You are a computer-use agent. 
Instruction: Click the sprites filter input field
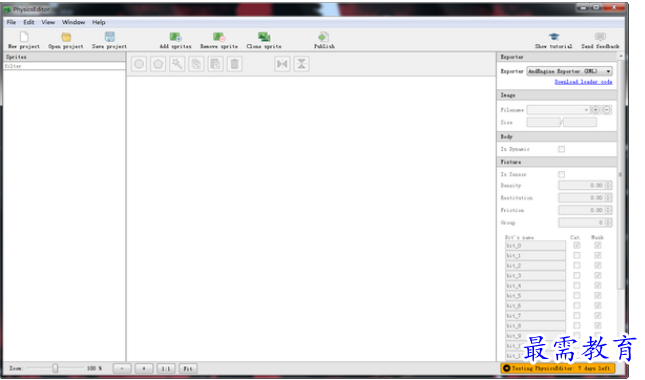click(x=64, y=66)
